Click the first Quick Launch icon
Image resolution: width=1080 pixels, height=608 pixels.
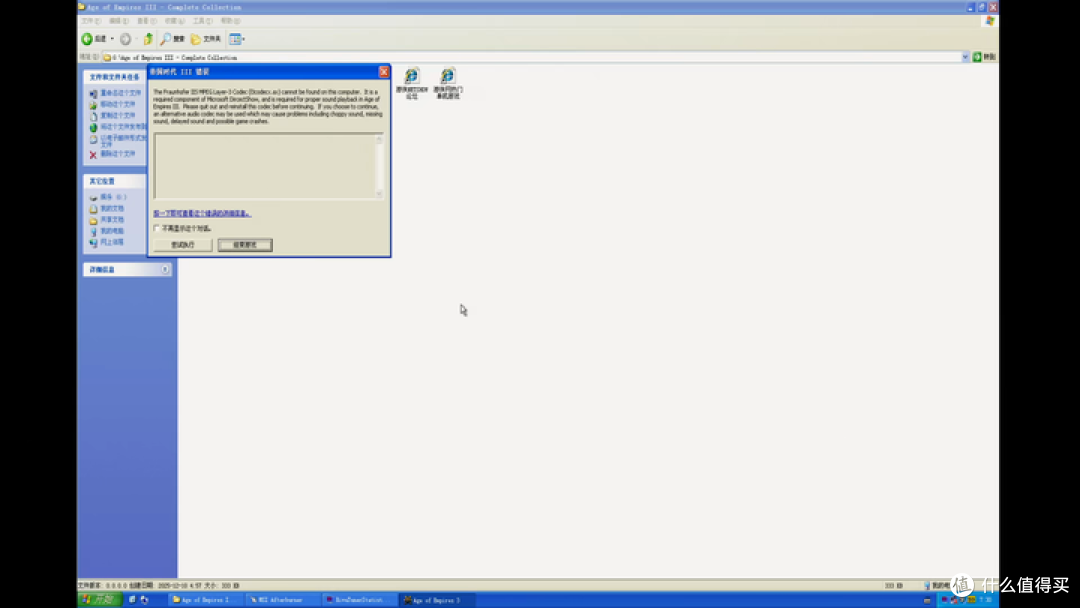pos(132,600)
